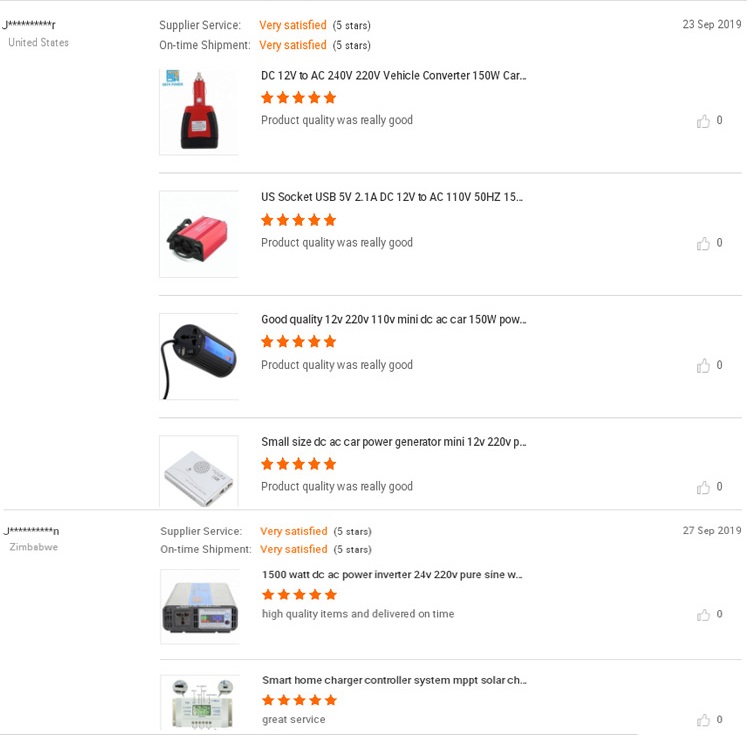Like the Good quality 12v 220v review

[x=704, y=366]
